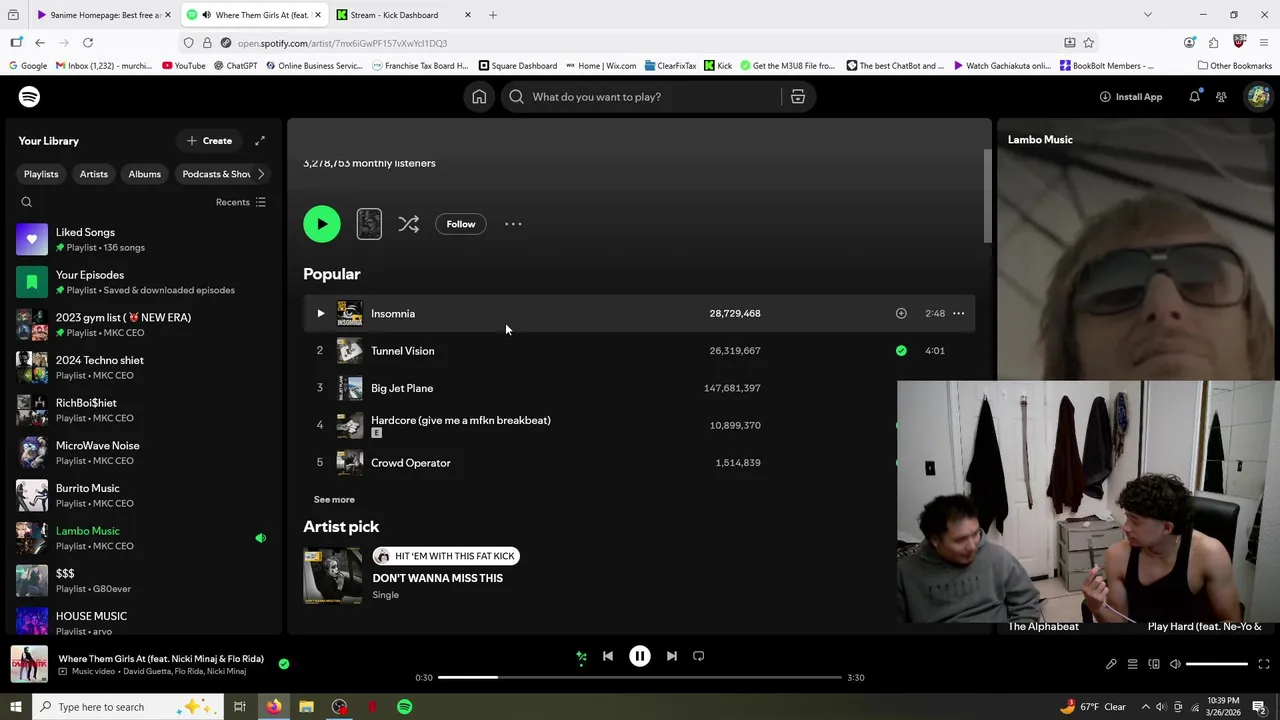Play the Insomnia track
The height and width of the screenshot is (720, 1280).
coord(320,313)
